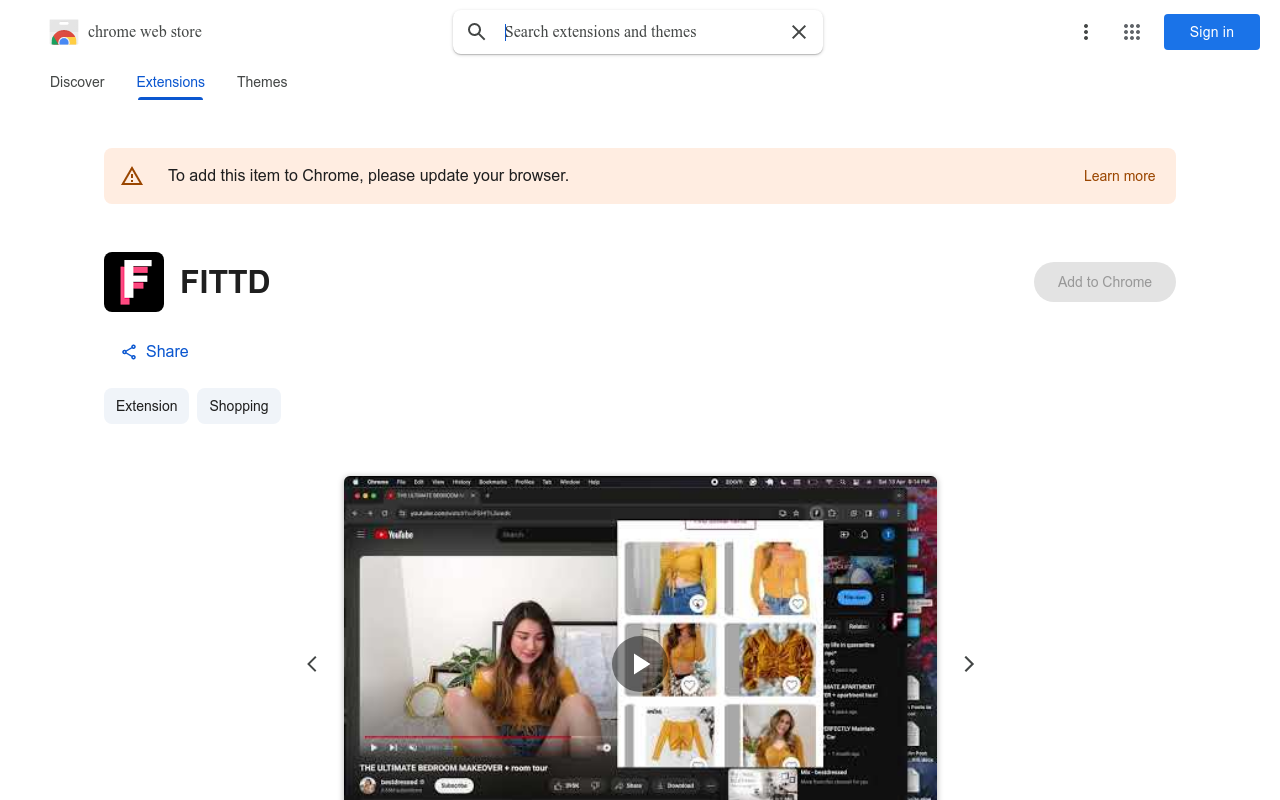Click the FITTD title heading

click(x=226, y=282)
